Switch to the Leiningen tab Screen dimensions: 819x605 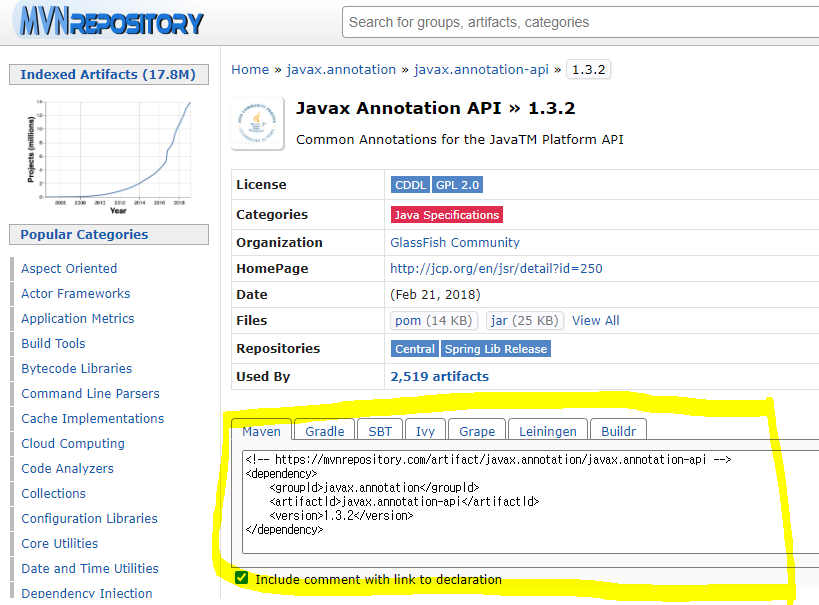[547, 431]
